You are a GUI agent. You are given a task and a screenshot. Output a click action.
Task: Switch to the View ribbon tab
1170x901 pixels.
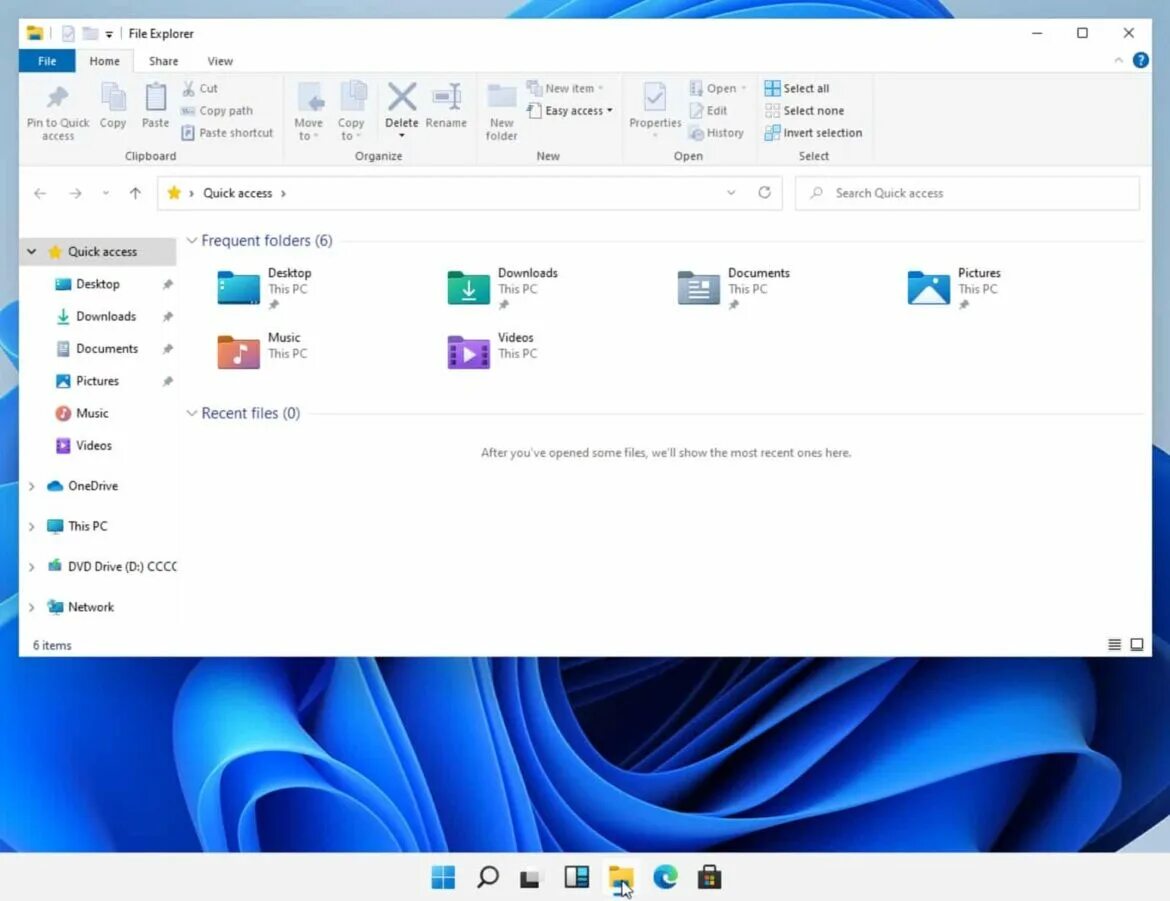point(219,61)
